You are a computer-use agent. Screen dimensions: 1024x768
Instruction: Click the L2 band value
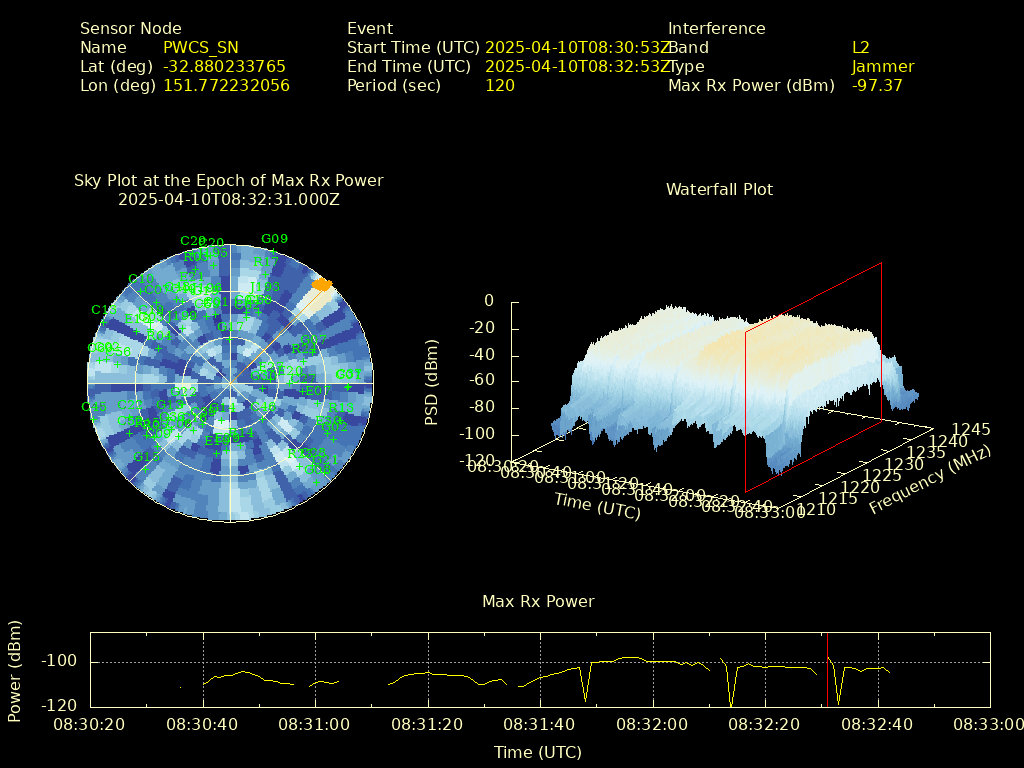pyautogui.click(x=860, y=48)
